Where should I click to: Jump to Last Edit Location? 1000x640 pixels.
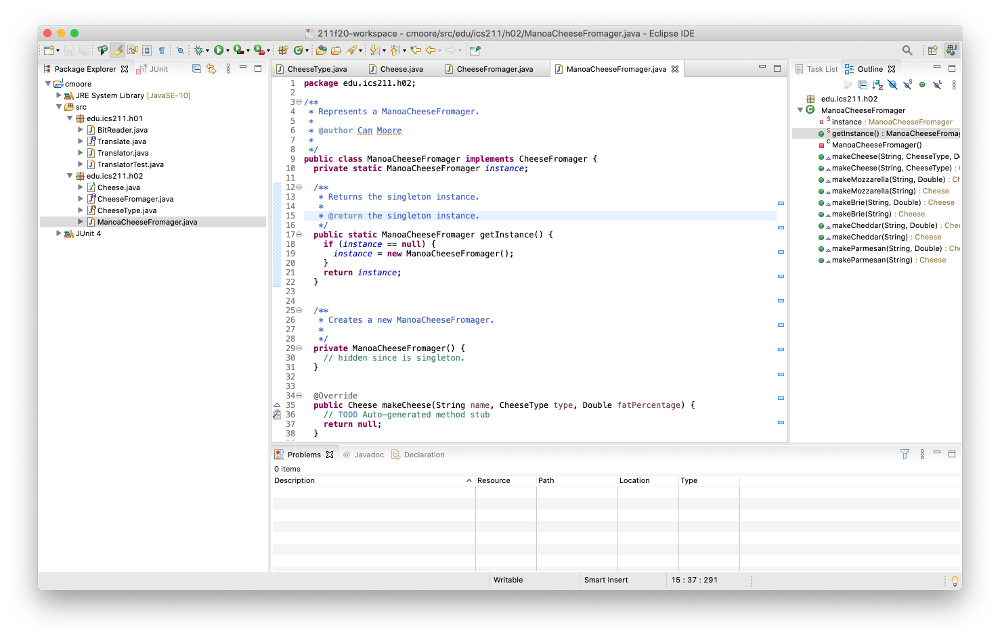tap(416, 50)
